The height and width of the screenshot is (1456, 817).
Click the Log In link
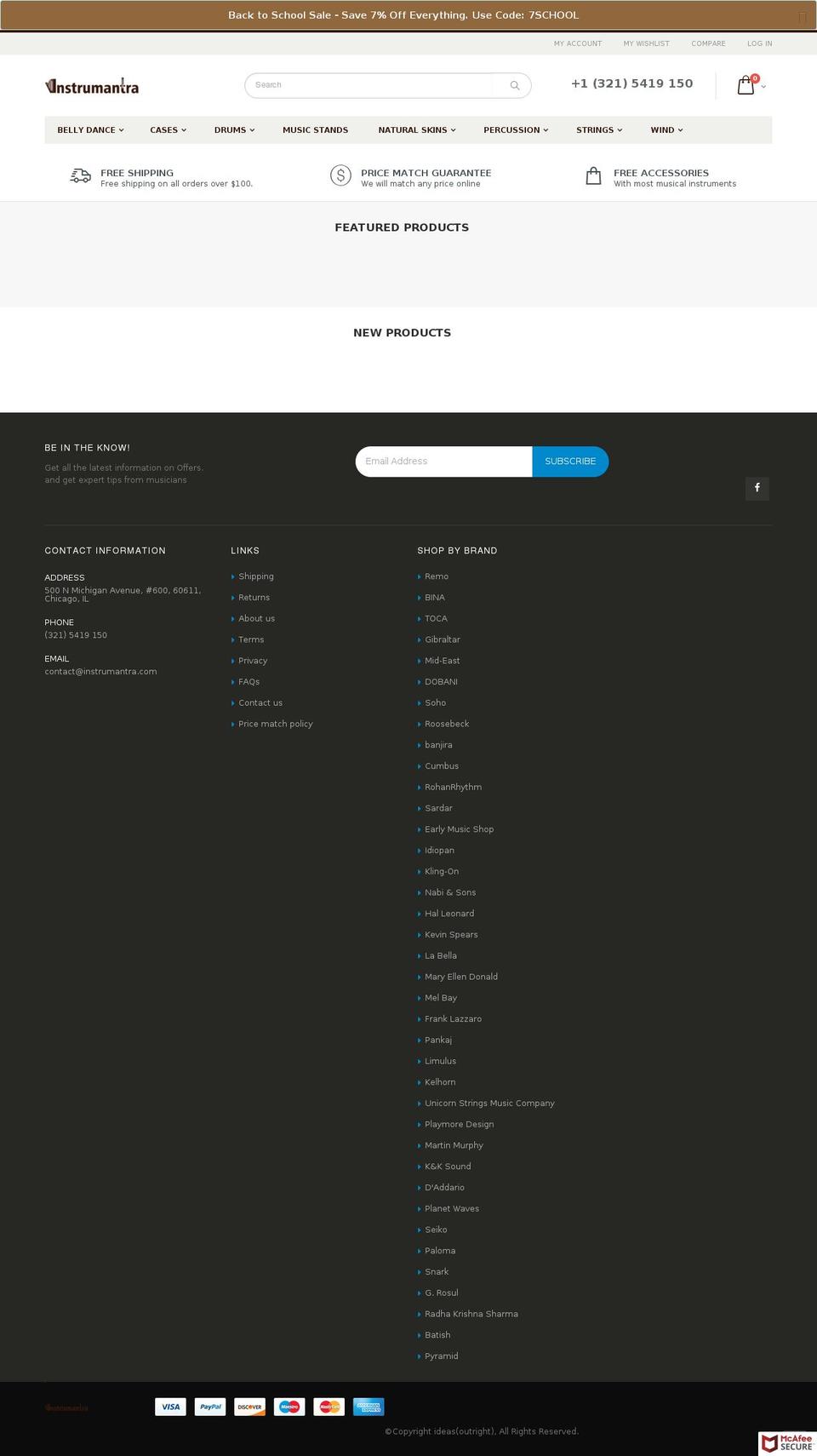tap(760, 43)
